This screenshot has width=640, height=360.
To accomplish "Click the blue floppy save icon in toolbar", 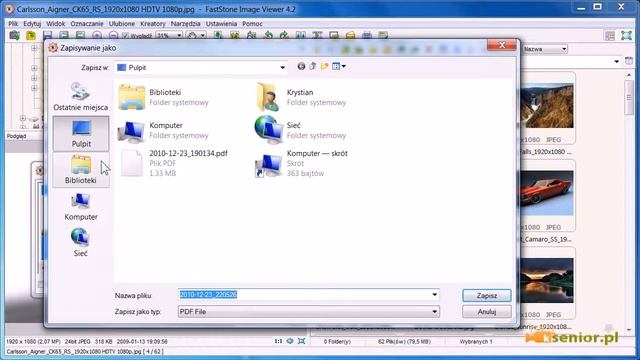I will click(47, 36).
